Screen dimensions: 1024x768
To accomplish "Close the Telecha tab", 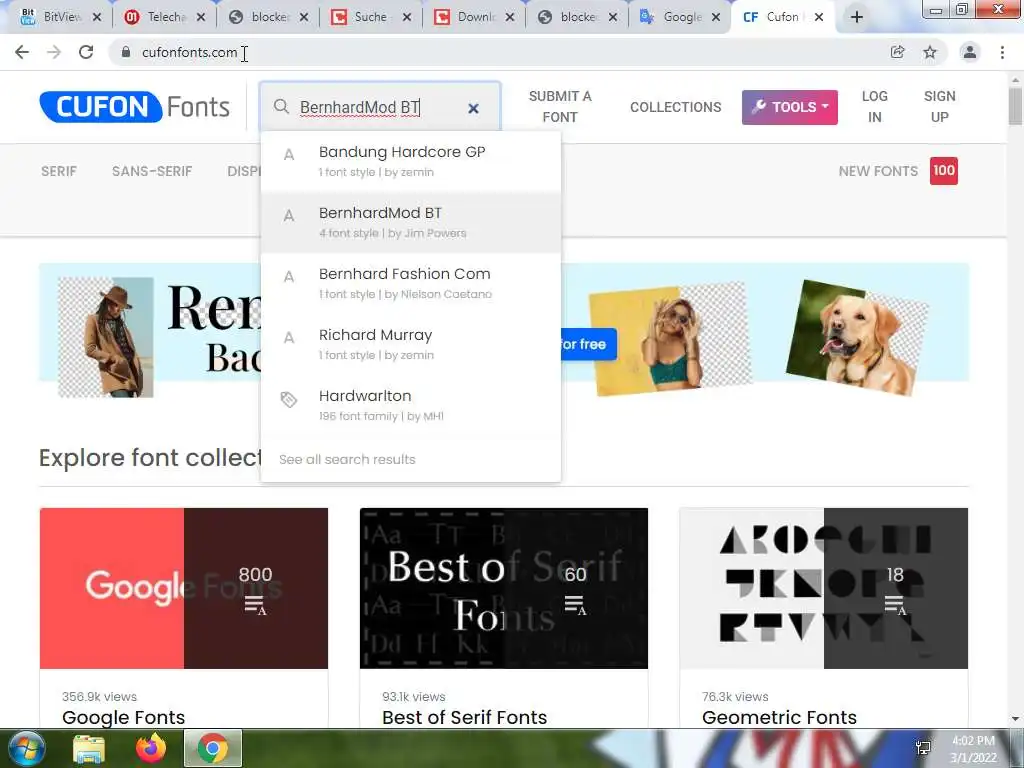I will [200, 17].
